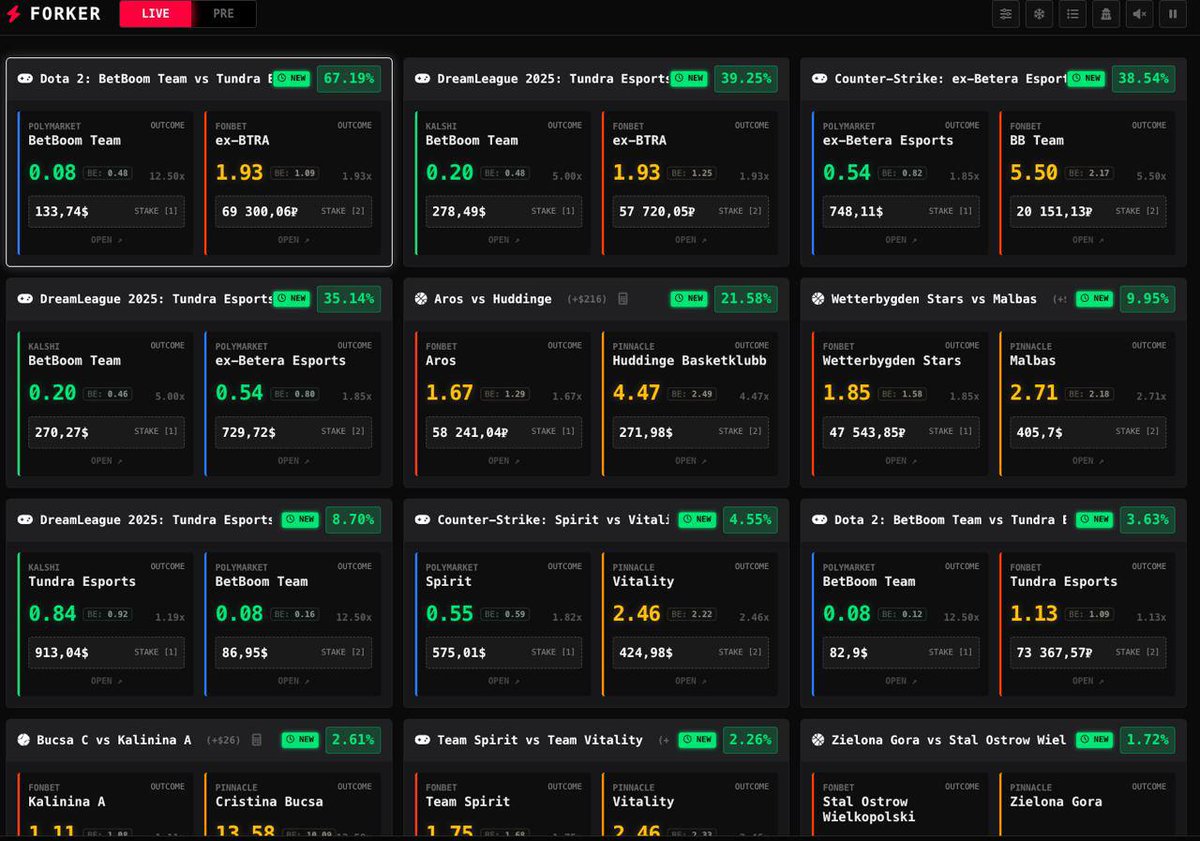Open Kalshi Tundra Esports link on 8.70% card
Viewport: 1200px width, 841px height.
pos(106,681)
